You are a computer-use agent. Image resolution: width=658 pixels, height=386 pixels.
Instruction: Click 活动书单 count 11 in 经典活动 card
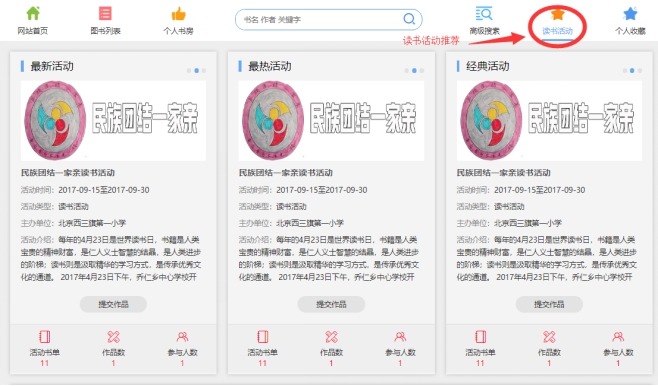(x=480, y=363)
